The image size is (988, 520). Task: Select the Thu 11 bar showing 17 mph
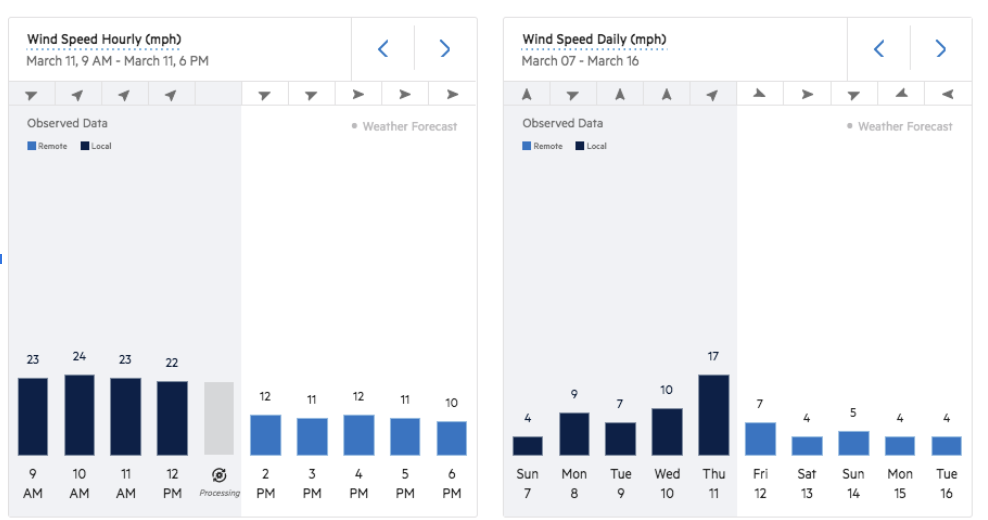coord(713,415)
